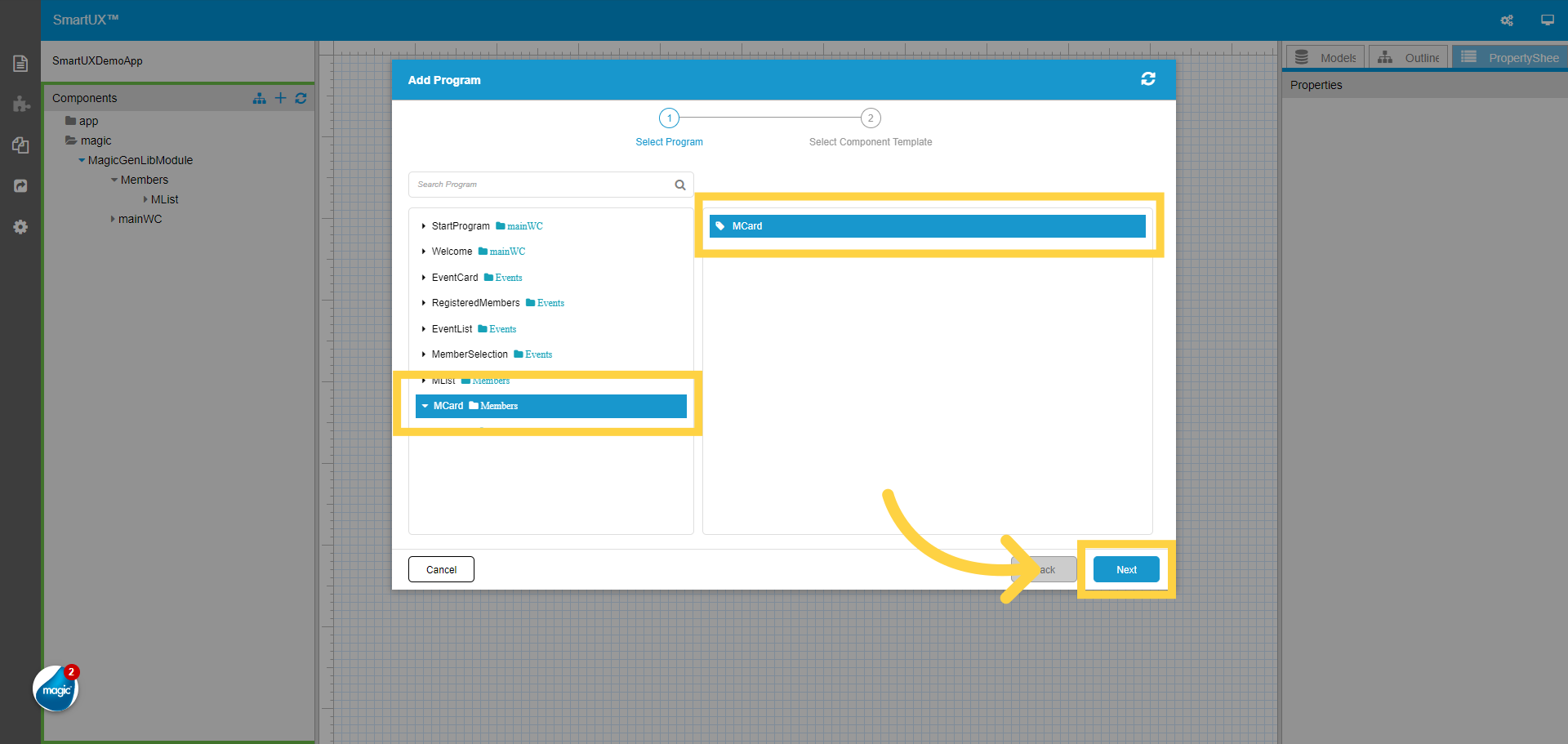This screenshot has width=1568, height=744.
Task: Add a new component using the plus icon
Action: (x=280, y=98)
